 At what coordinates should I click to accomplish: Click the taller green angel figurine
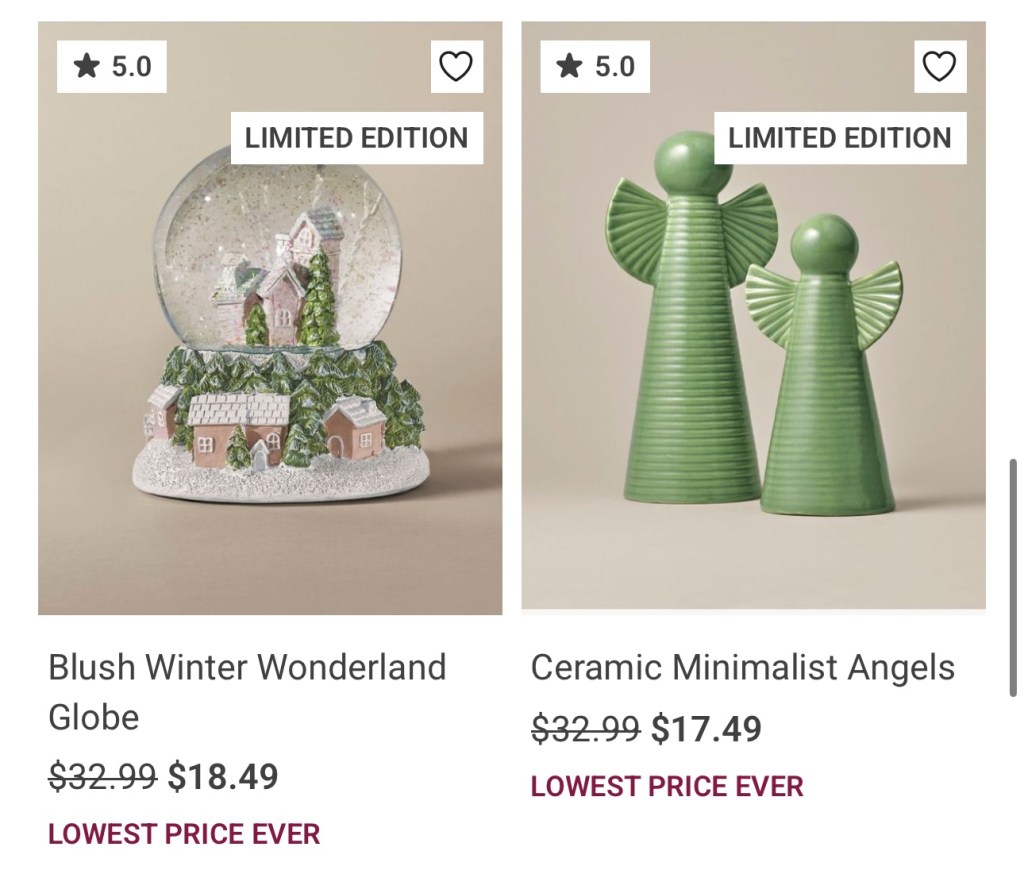click(690, 340)
